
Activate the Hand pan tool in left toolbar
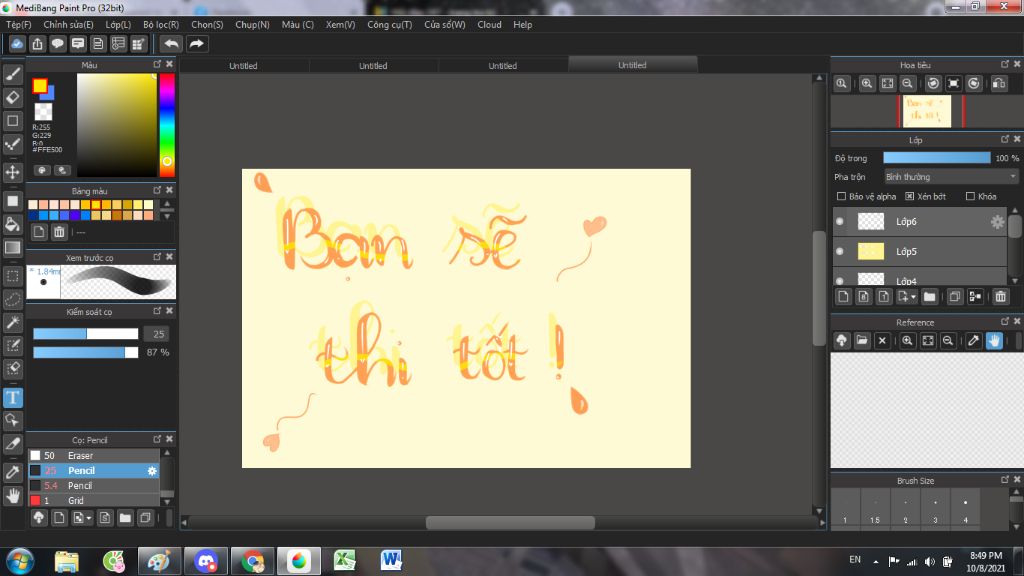click(12, 496)
